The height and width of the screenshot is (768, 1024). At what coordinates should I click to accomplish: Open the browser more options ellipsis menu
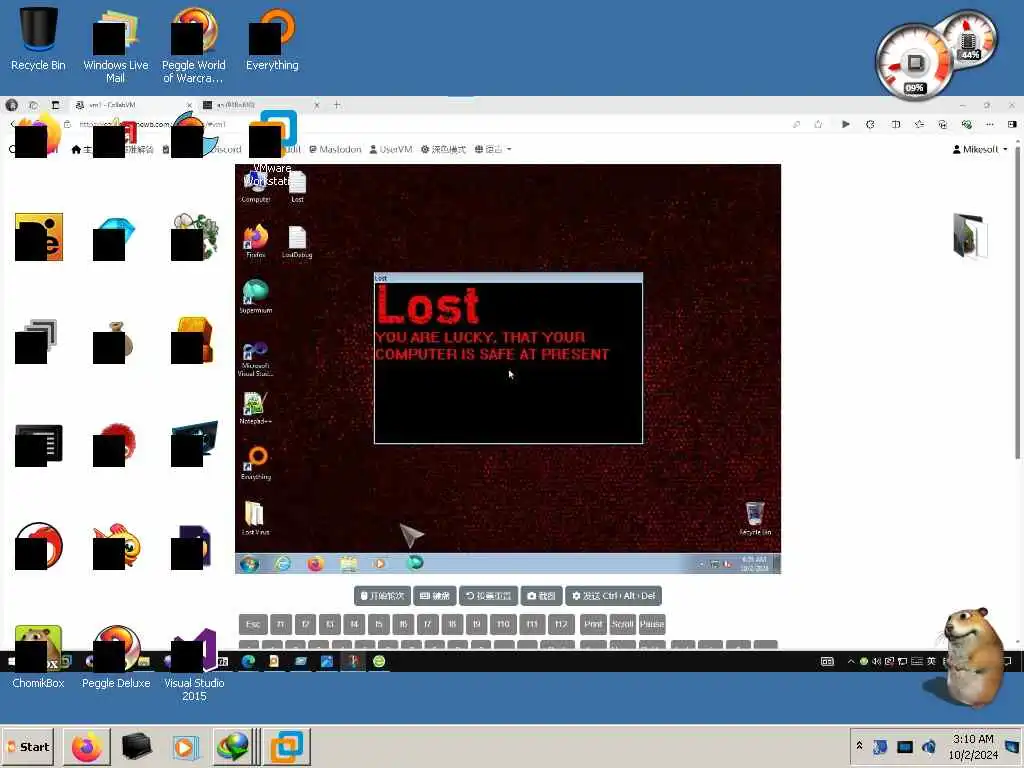(x=990, y=124)
